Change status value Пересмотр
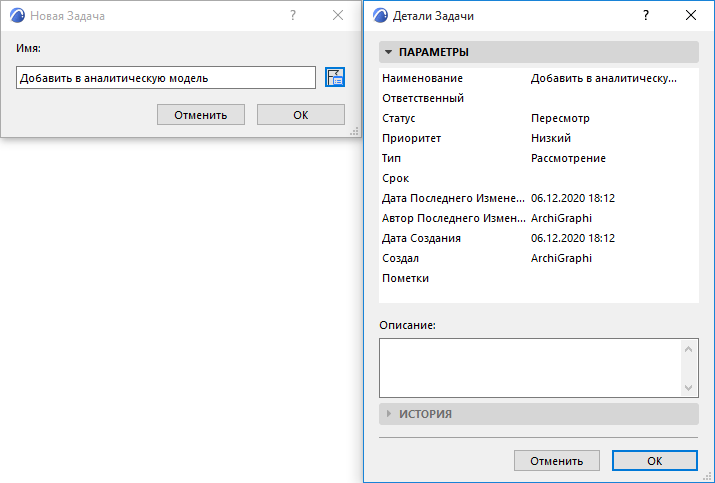 coord(560,119)
